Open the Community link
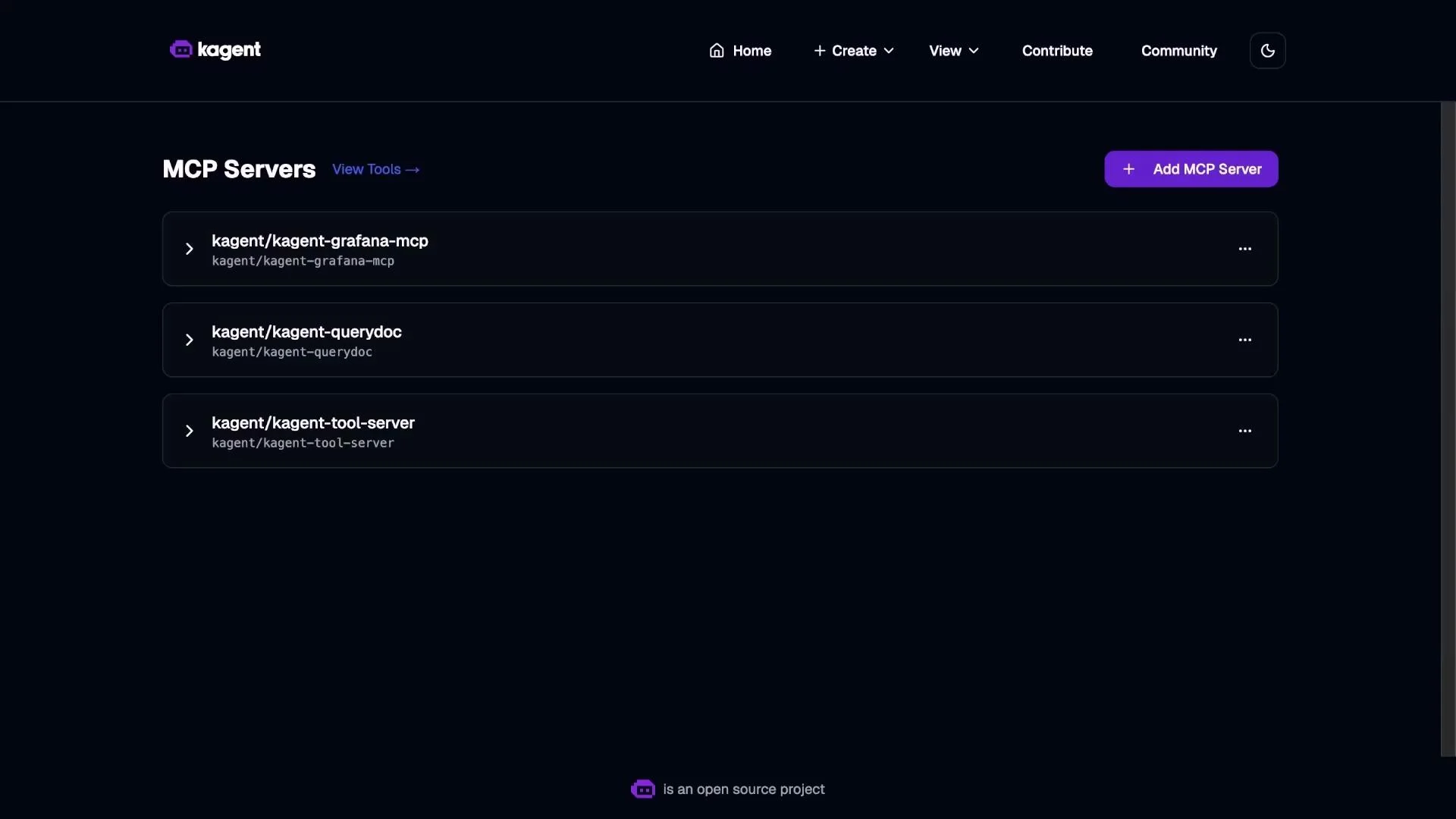The width and height of the screenshot is (1456, 819). point(1178,51)
